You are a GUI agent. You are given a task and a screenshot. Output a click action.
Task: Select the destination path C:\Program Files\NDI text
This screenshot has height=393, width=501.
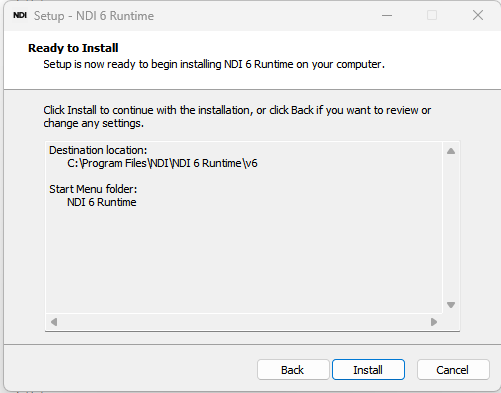coord(162,163)
